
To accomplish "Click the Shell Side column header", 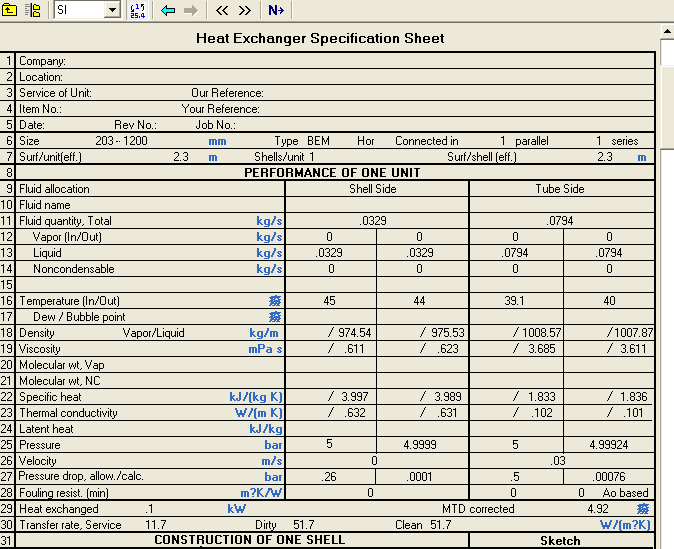I will pyautogui.click(x=373, y=189).
